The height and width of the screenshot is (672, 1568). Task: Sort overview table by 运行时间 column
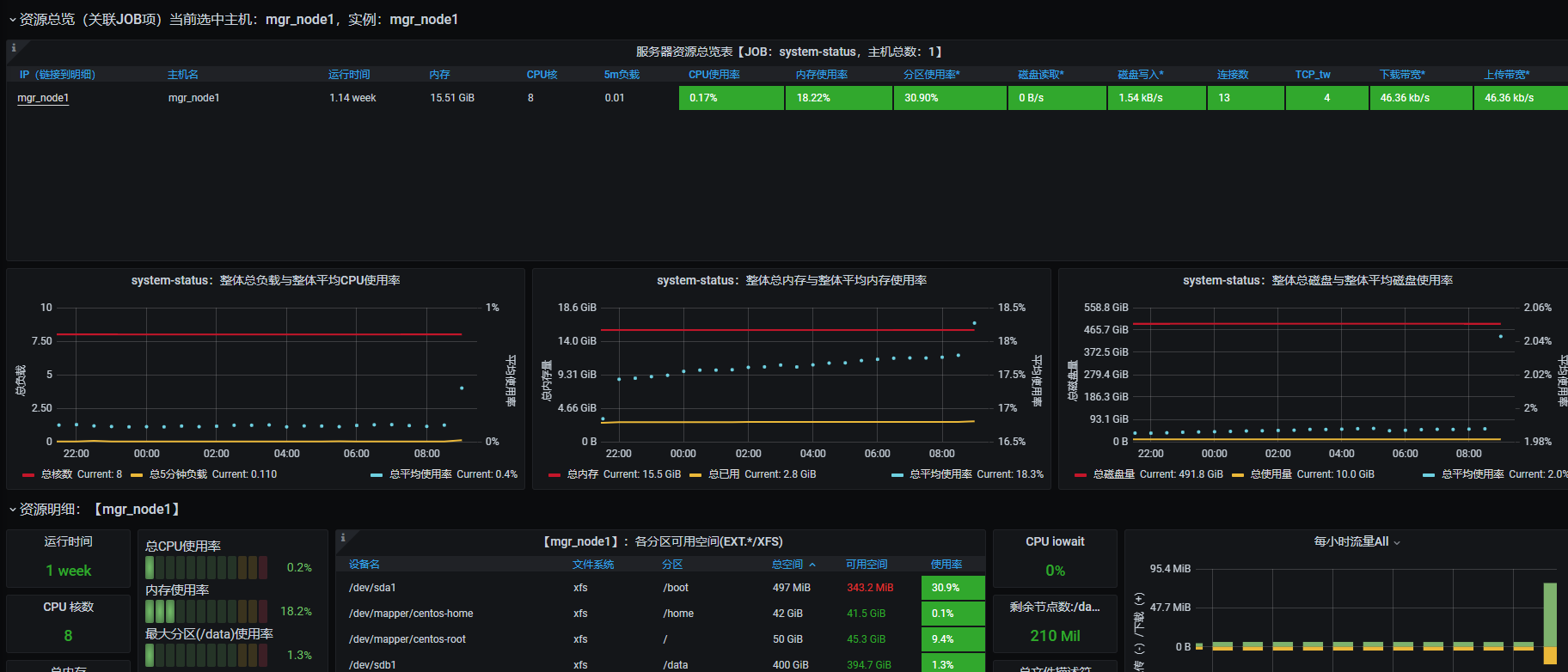349,75
